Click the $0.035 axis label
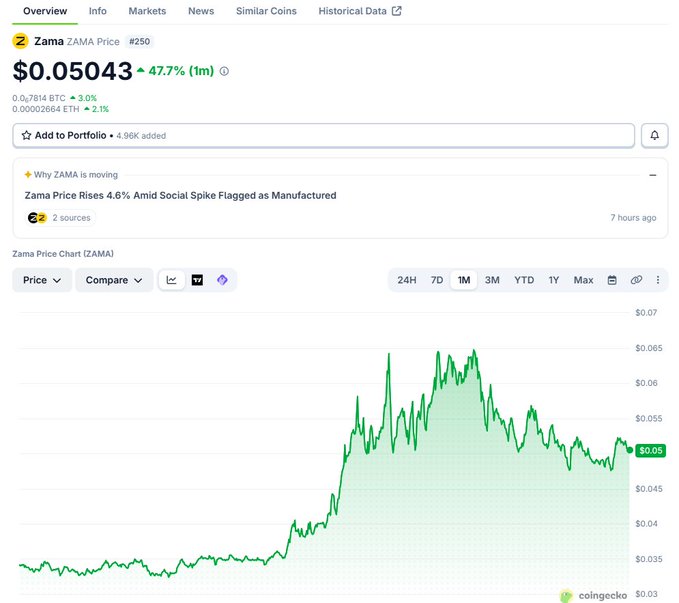 point(649,559)
